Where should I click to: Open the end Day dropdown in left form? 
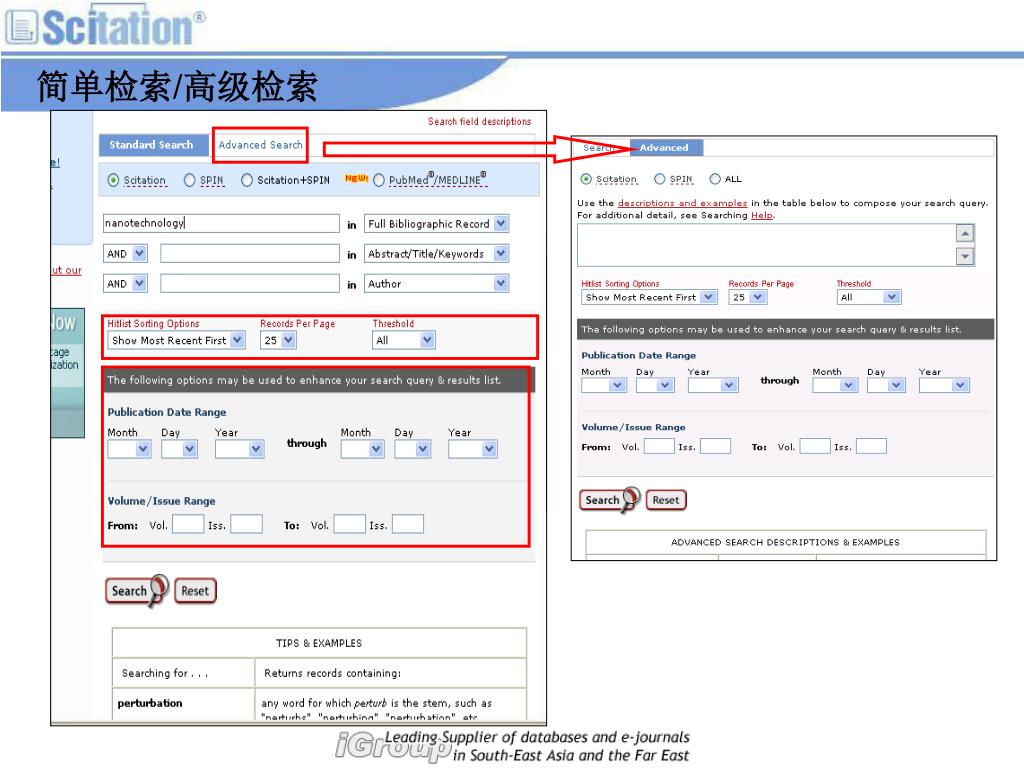click(x=413, y=449)
